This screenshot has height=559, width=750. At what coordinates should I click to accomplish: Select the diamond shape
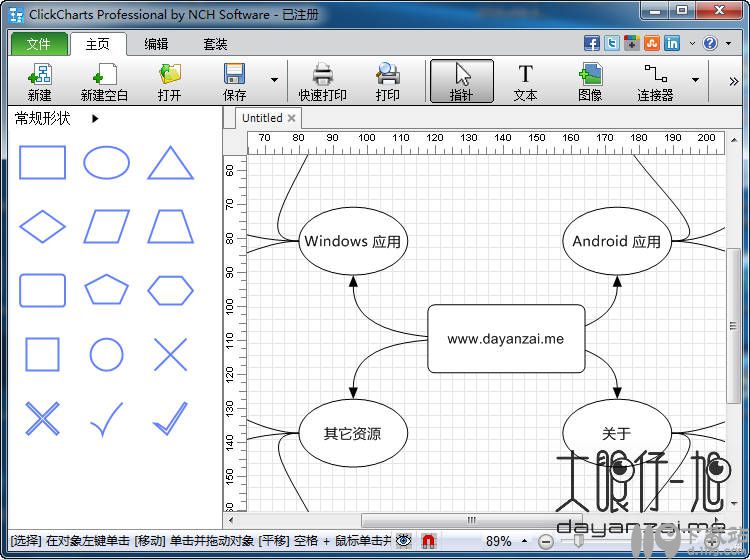(x=43, y=226)
